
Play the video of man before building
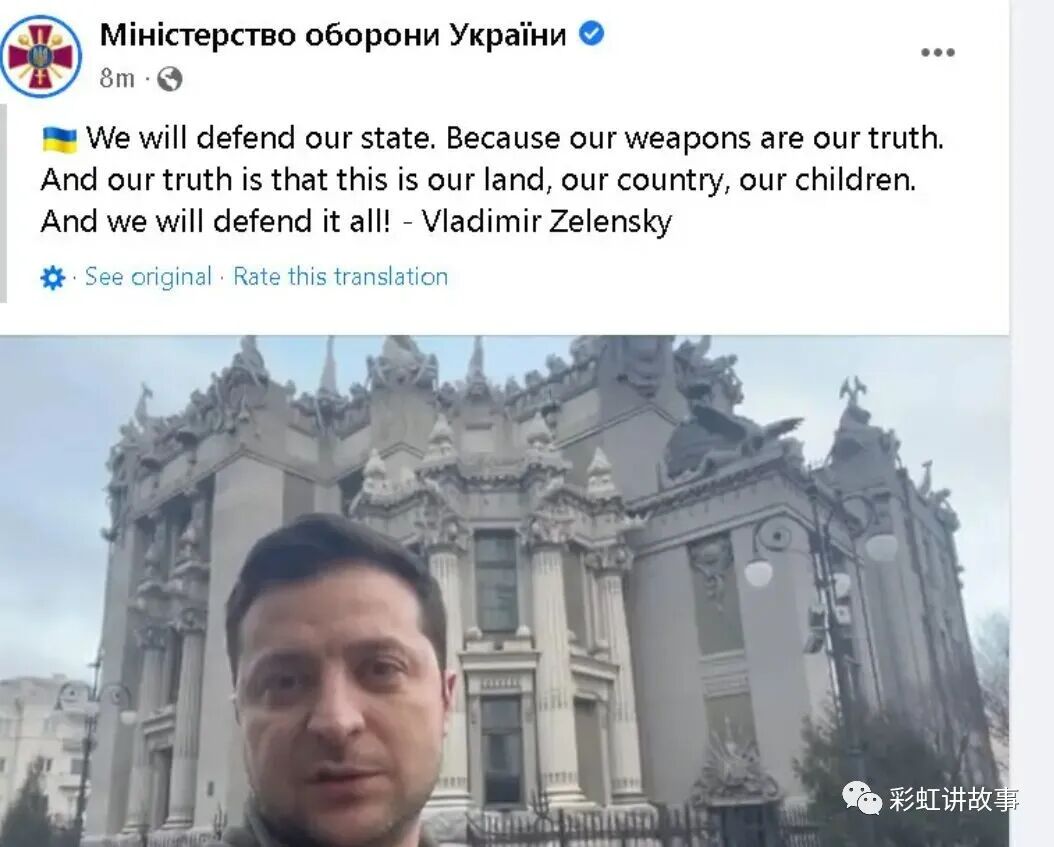click(x=504, y=591)
